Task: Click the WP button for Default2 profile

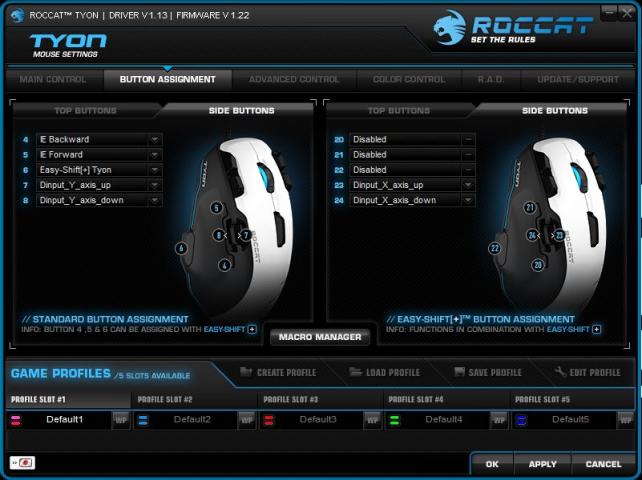Action: 246,420
